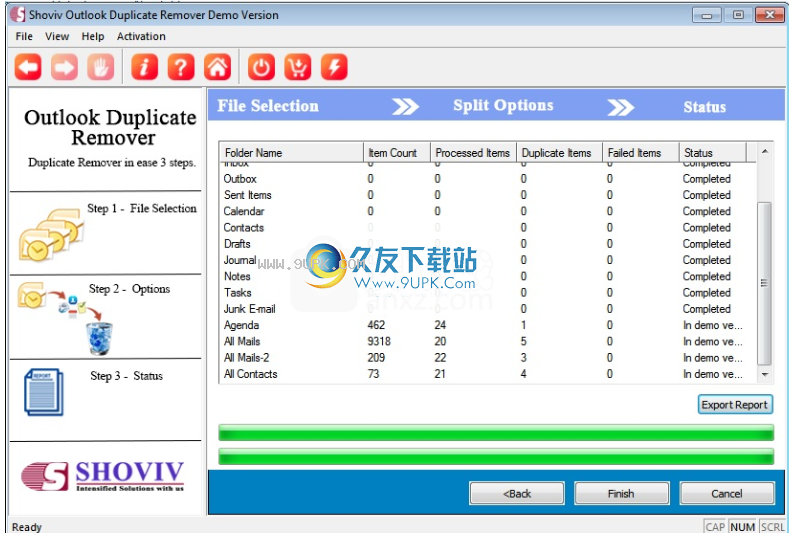
Task: Select the Contacts folder row
Action: pos(488,227)
